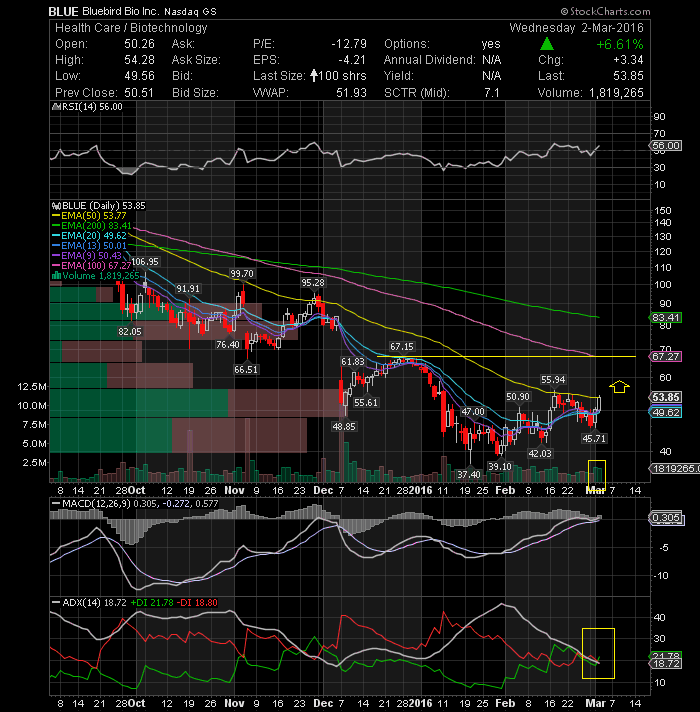Click the RSI(14) 56.00 indicator label

(92, 107)
